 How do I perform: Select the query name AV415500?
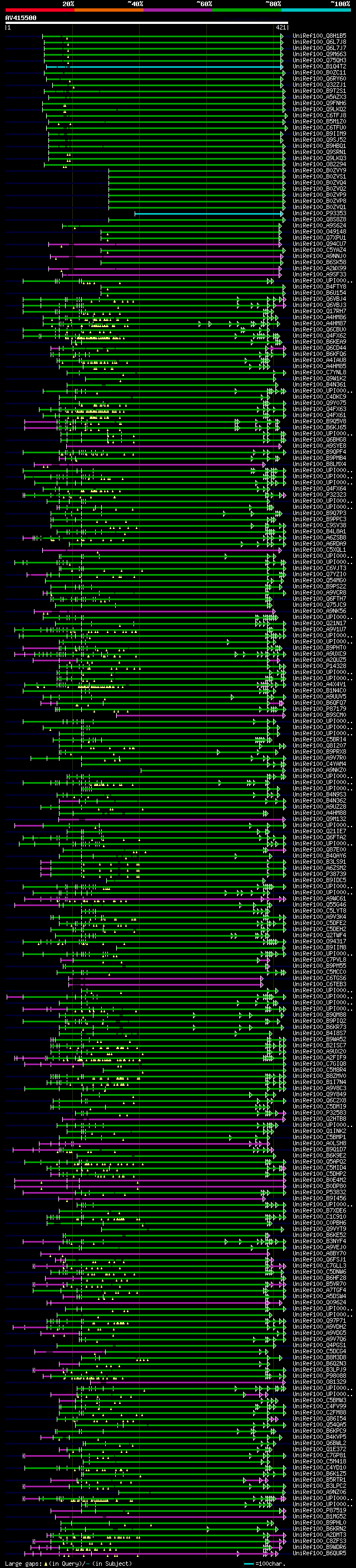pos(21,18)
